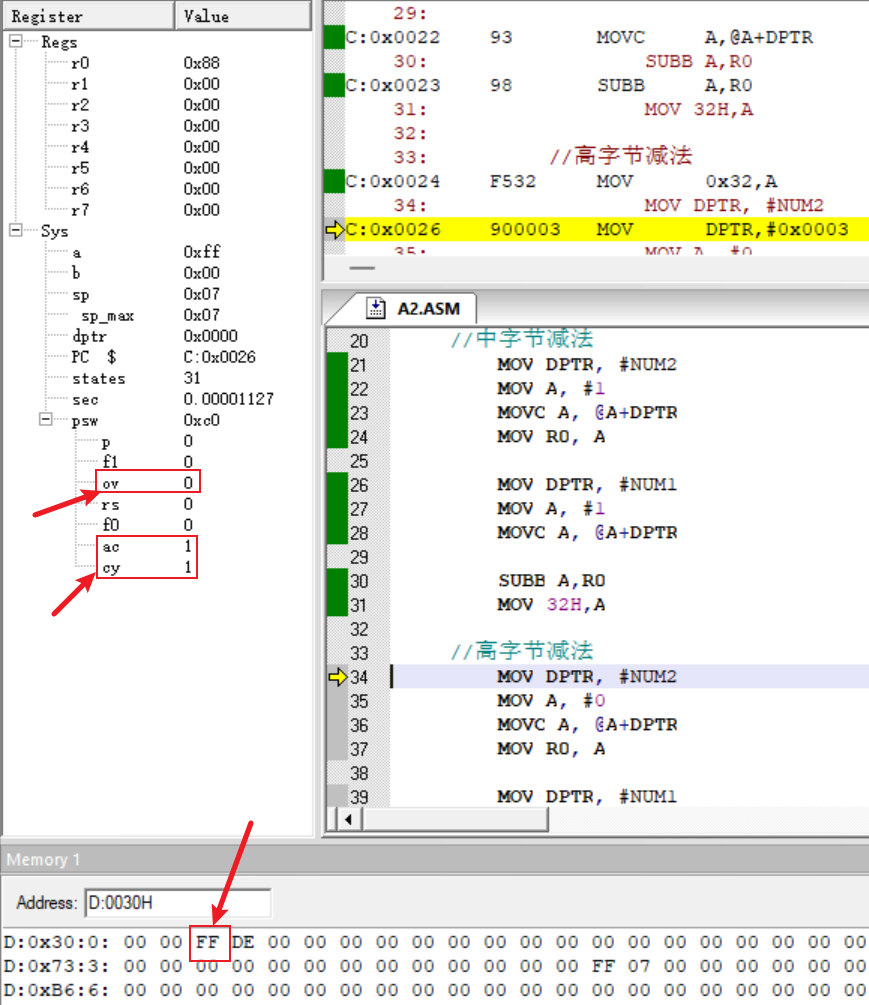Select the psw value 0xc0
The width and height of the screenshot is (869, 1005).
coord(202,420)
